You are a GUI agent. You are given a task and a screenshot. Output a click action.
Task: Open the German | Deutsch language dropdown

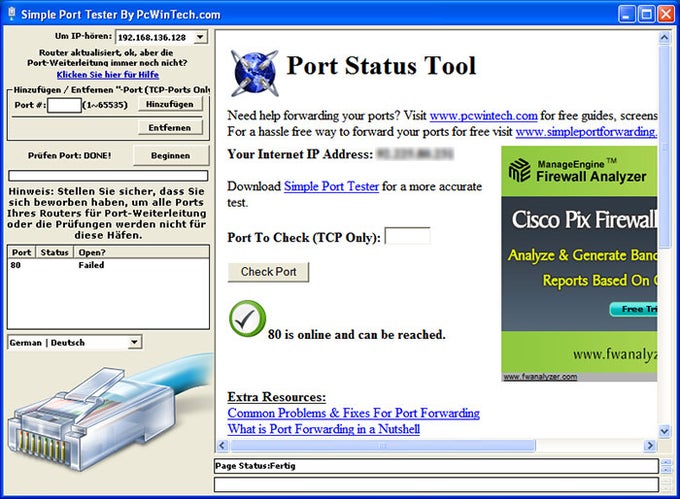tap(134, 342)
